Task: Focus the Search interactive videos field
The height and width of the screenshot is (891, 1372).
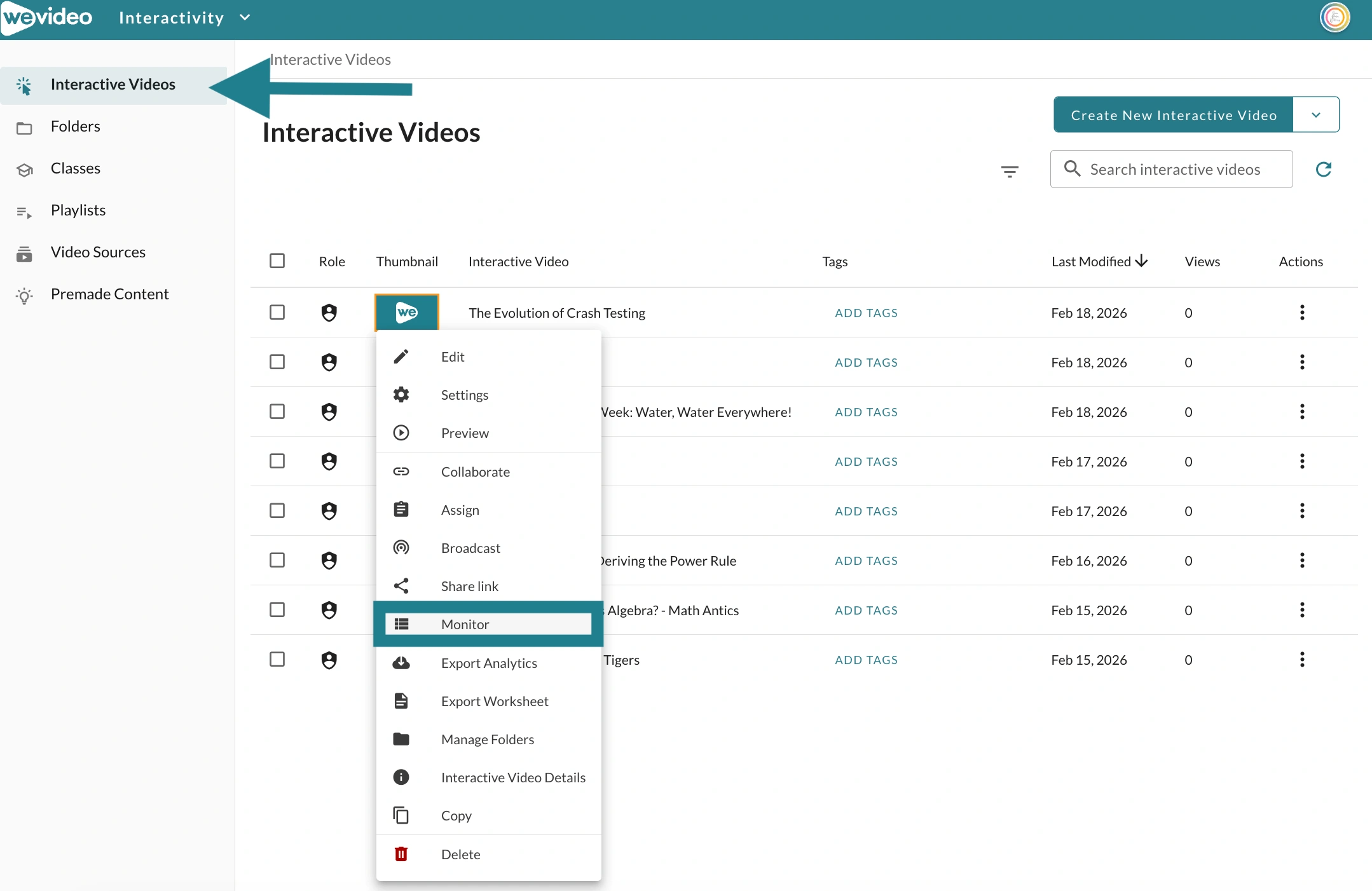Action: [x=1171, y=169]
